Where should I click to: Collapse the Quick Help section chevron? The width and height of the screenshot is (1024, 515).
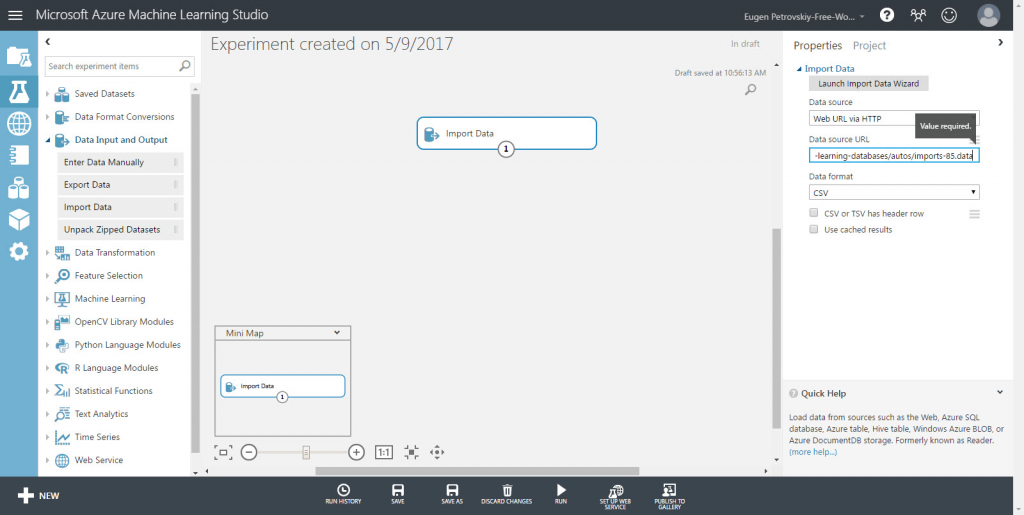point(1000,392)
